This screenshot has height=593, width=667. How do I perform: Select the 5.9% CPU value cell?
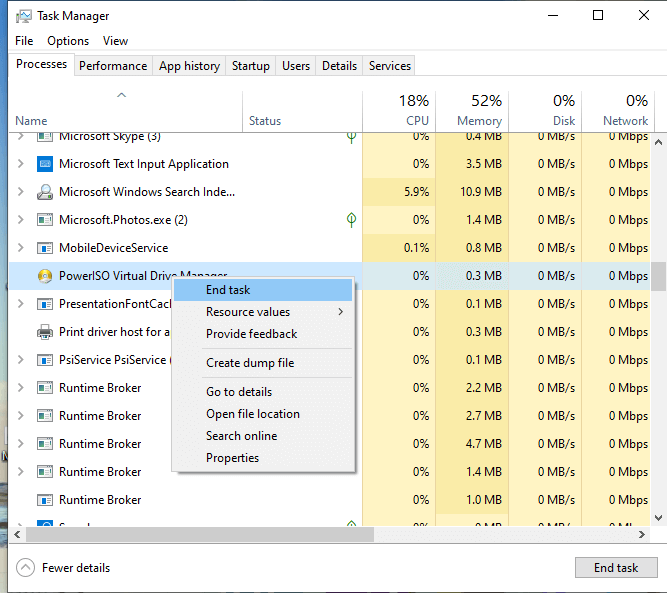[x=399, y=192]
